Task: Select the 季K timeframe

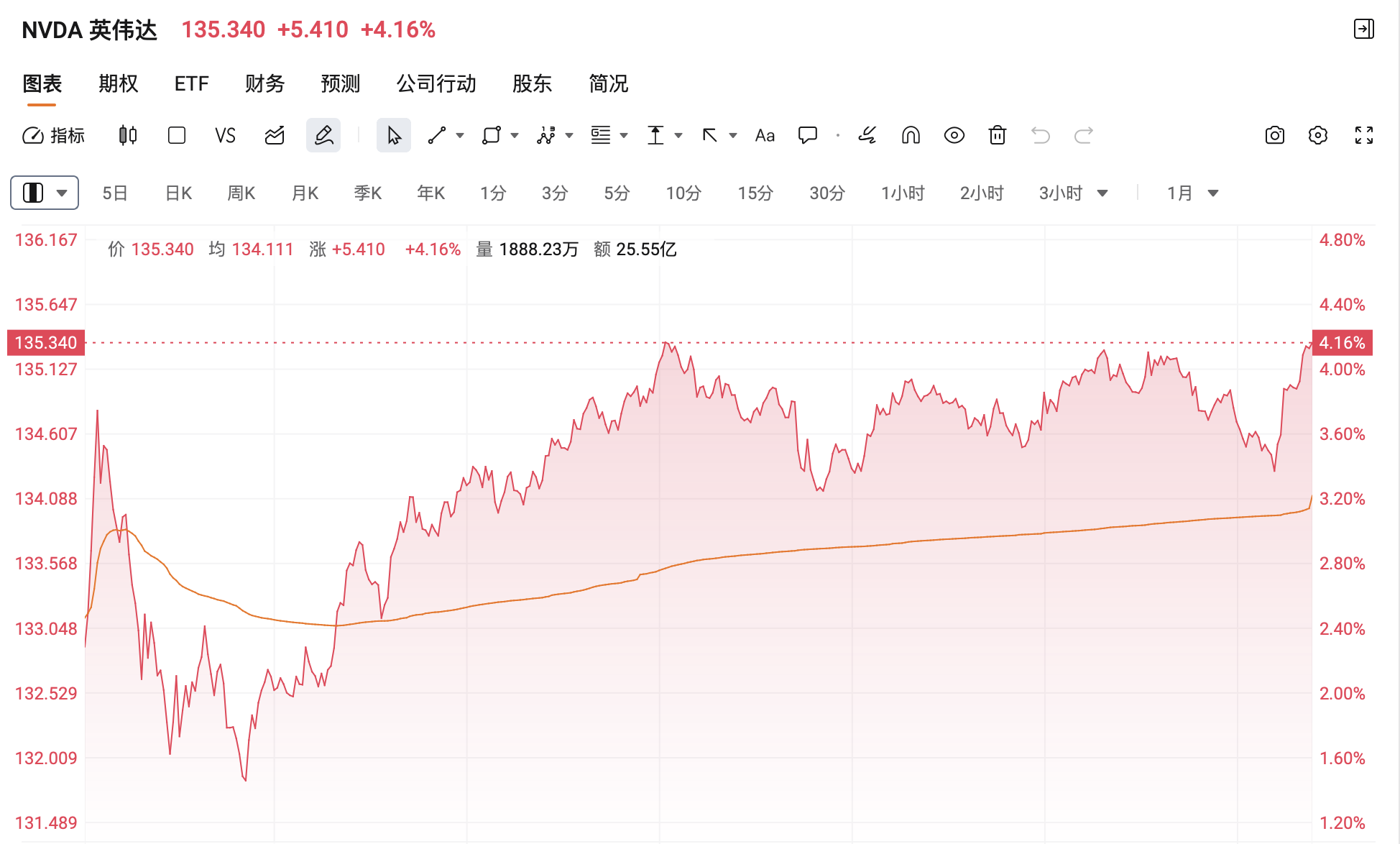Action: point(368,193)
